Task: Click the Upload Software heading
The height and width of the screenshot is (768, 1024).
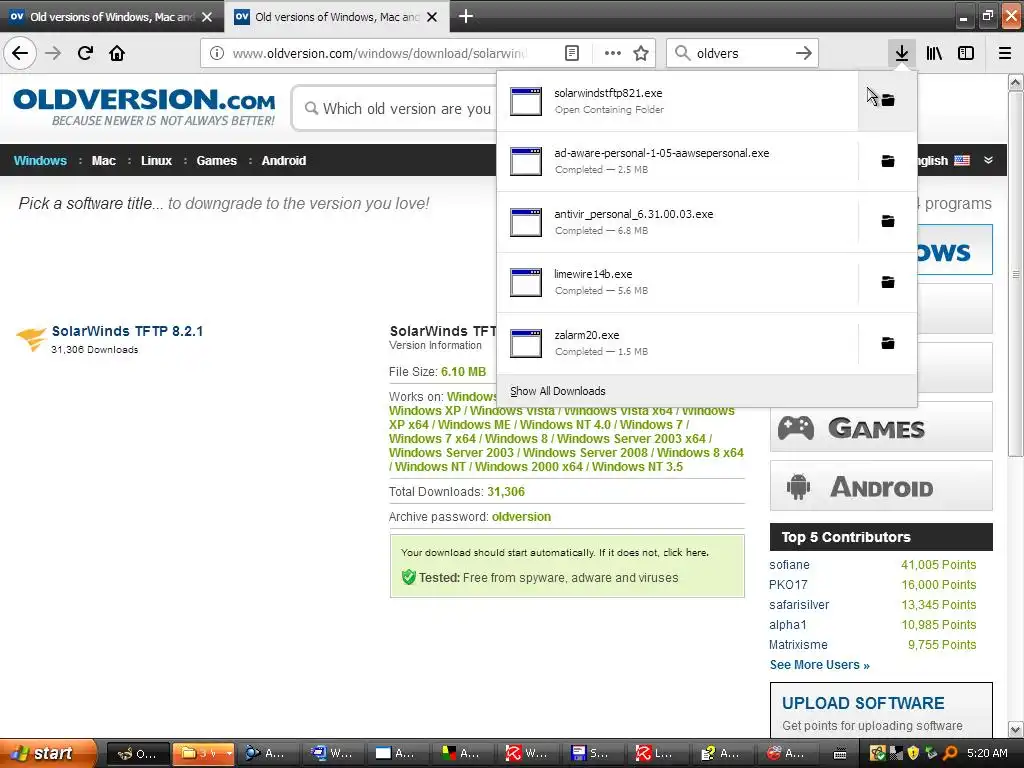Action: pos(863,703)
